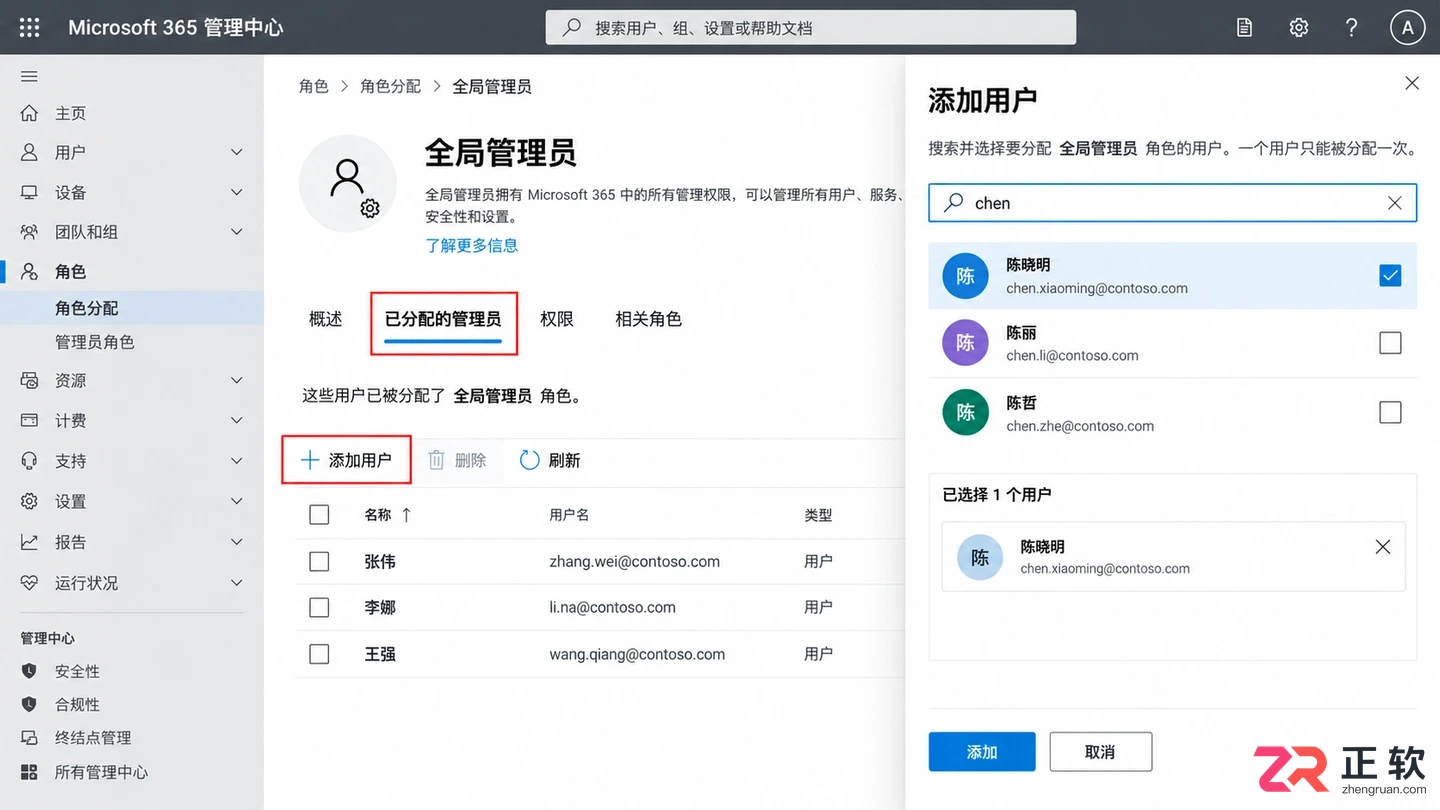Image resolution: width=1440 pixels, height=810 pixels.
Task: Click the 取消 button
Action: [1100, 752]
